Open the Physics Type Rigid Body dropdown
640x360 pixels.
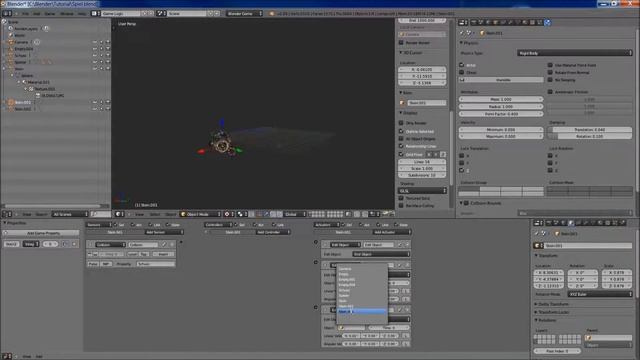coord(575,53)
